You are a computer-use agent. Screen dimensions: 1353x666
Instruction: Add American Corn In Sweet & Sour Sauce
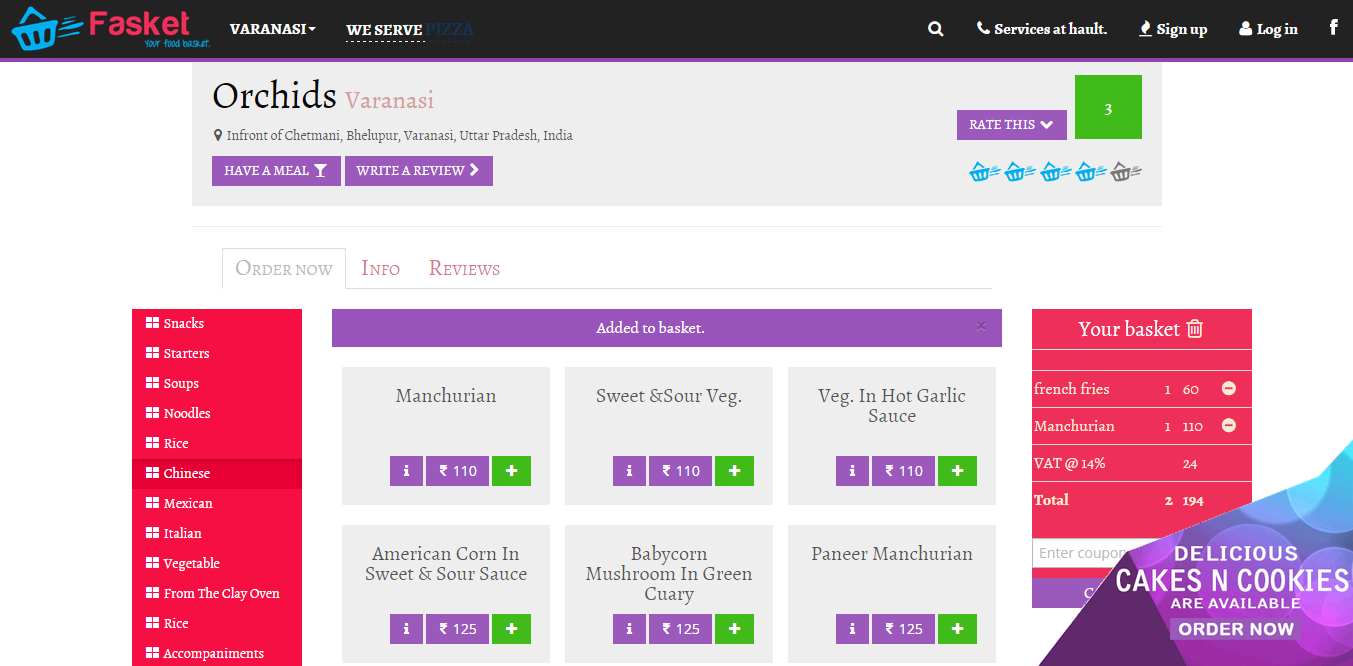pos(511,629)
